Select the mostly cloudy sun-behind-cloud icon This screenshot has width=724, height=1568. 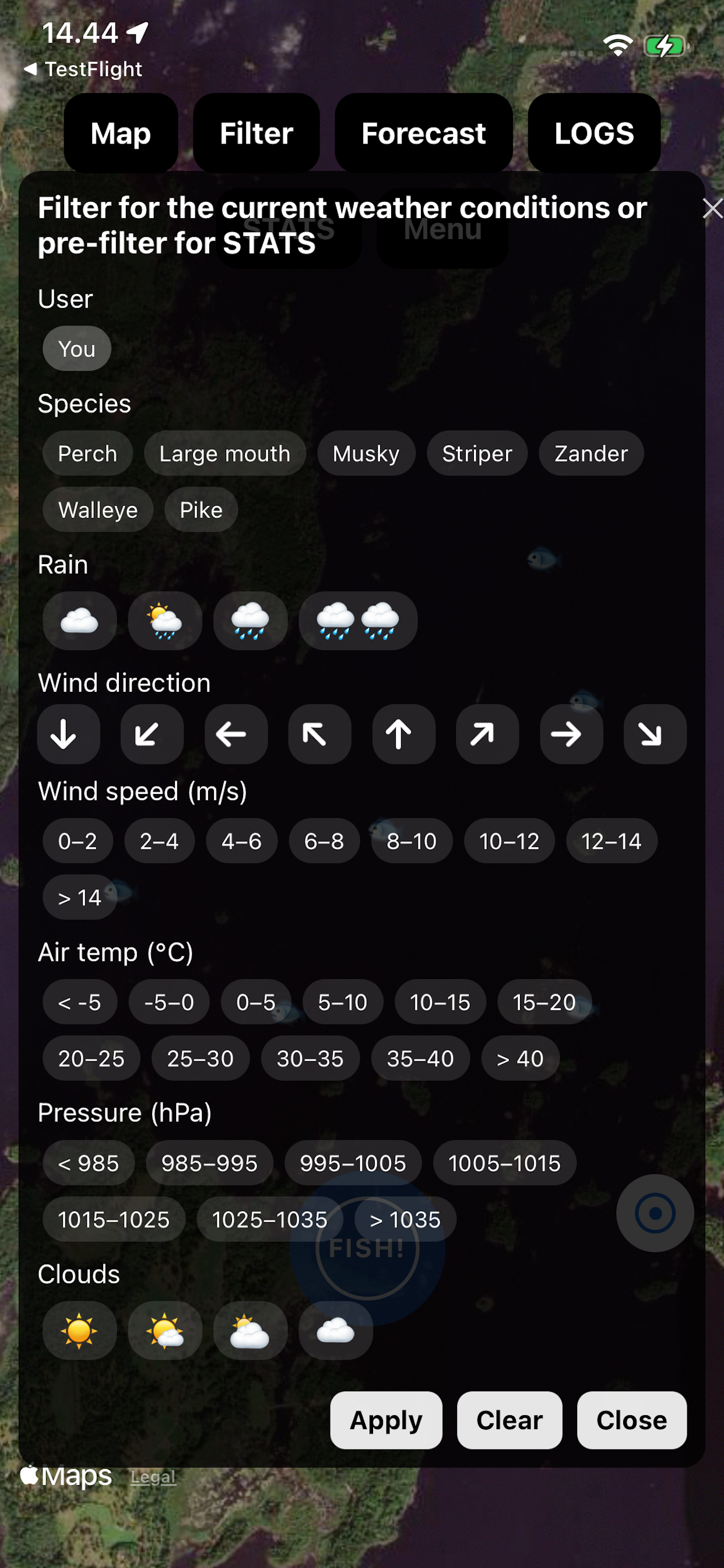[x=250, y=1331]
